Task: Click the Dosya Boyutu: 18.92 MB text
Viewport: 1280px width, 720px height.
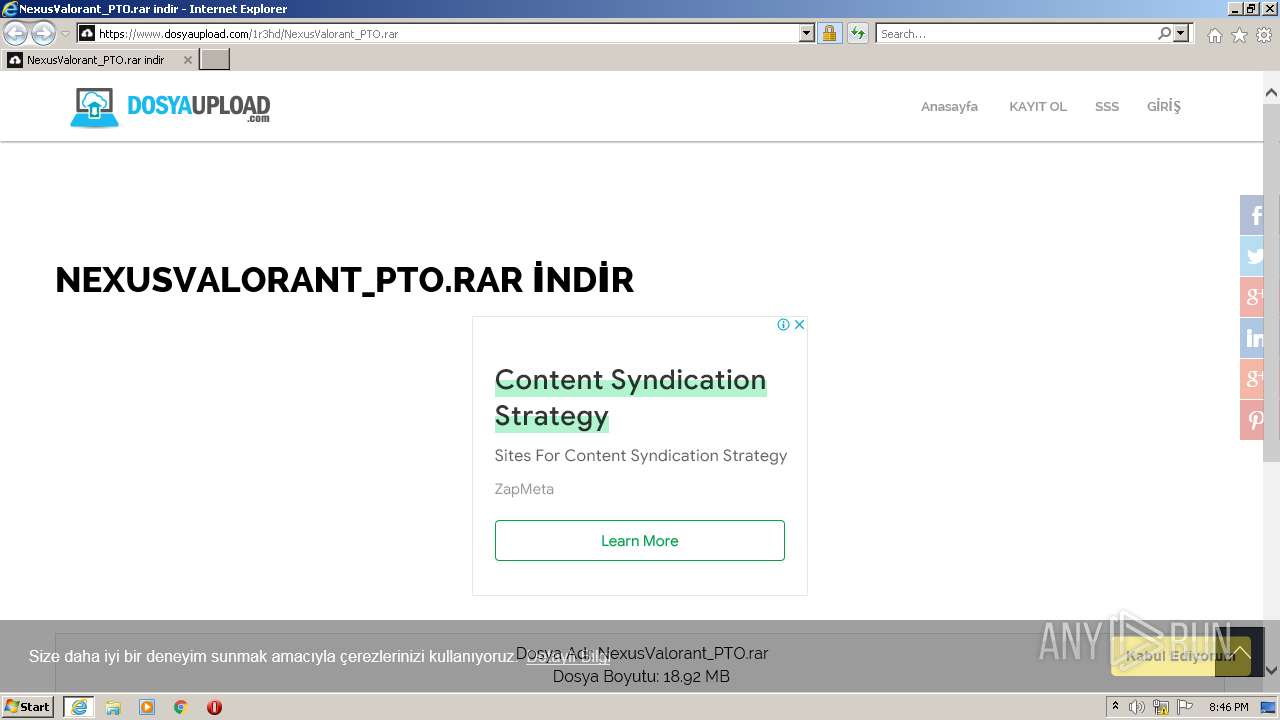Action: click(x=641, y=677)
